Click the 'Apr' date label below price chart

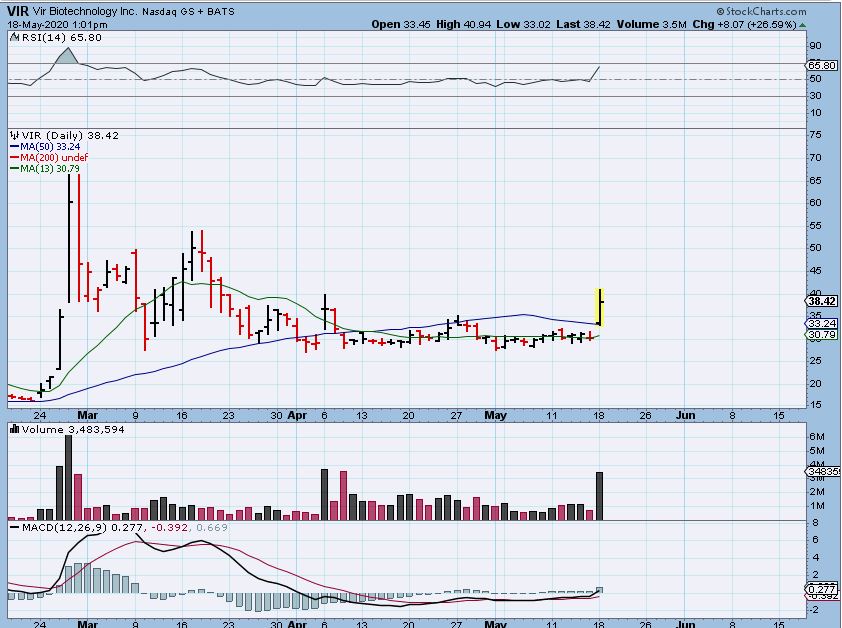click(x=297, y=415)
